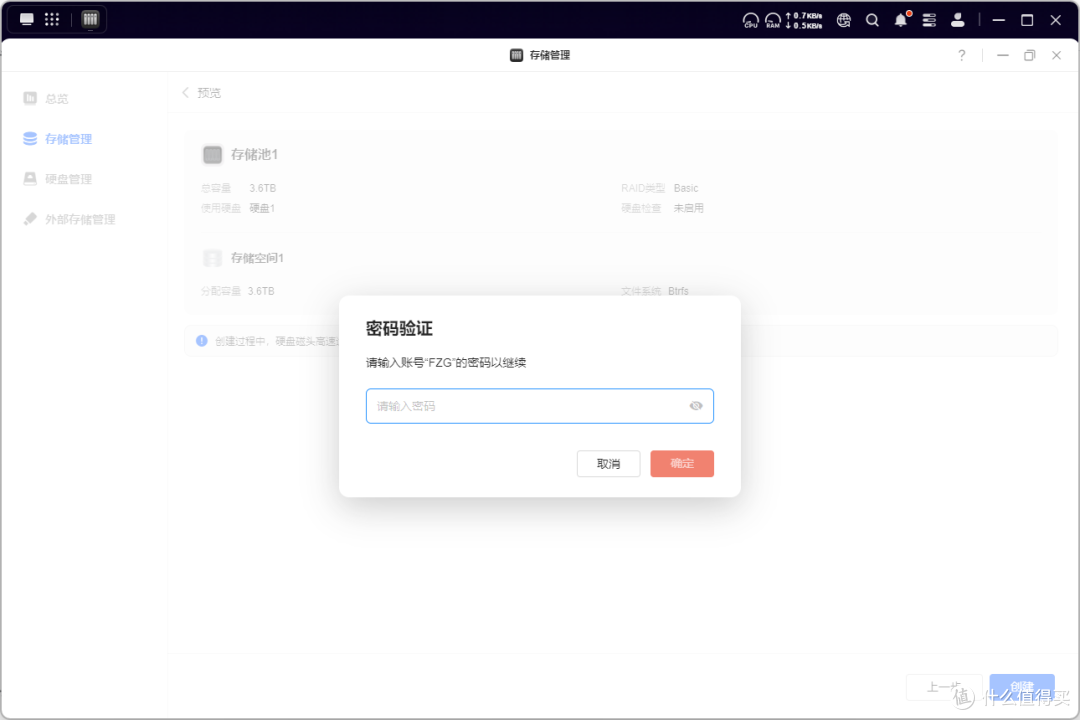Select the 存储空间1 heading text
The width and height of the screenshot is (1080, 720).
pos(257,258)
